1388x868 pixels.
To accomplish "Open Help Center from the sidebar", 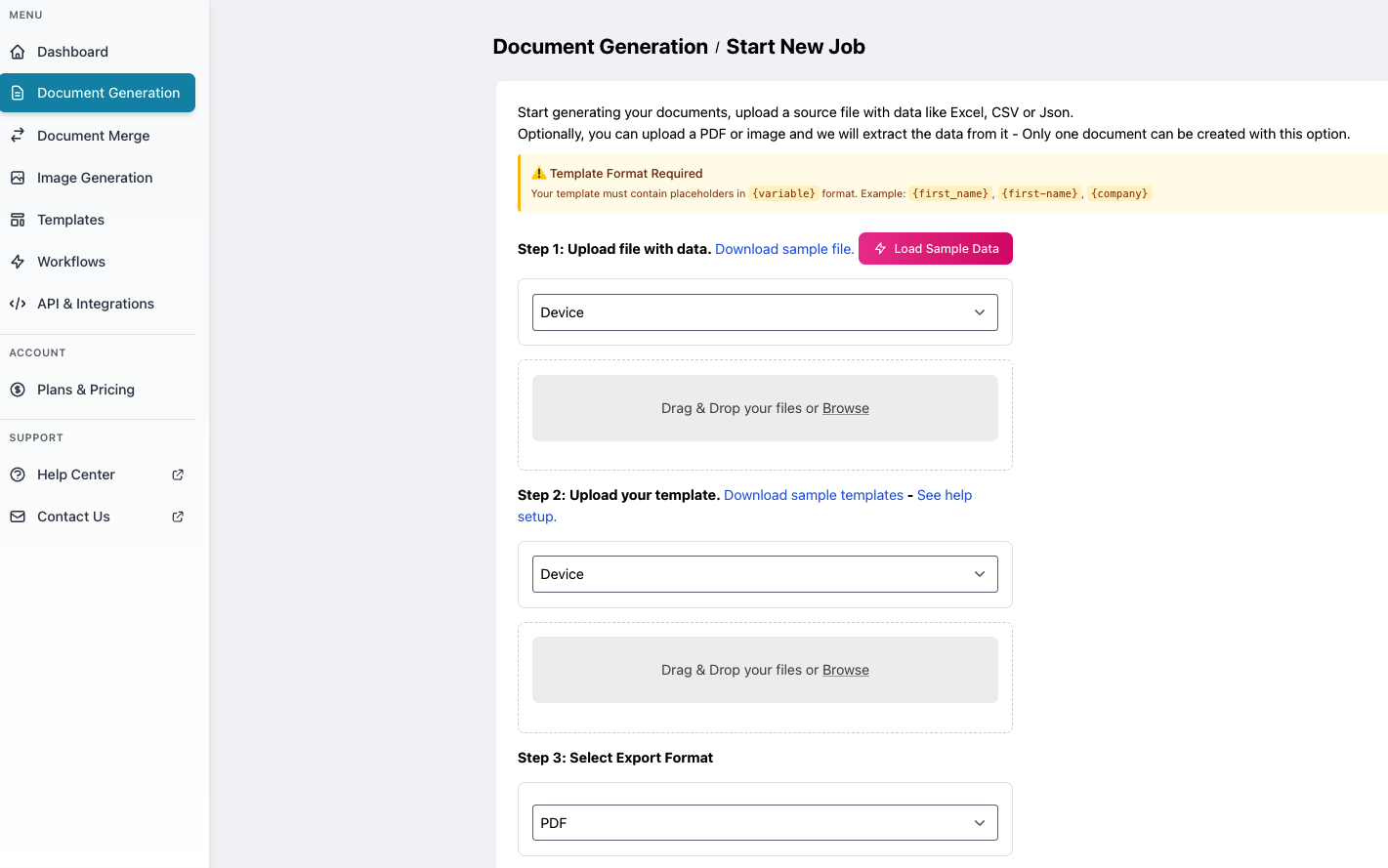I will pos(76,475).
